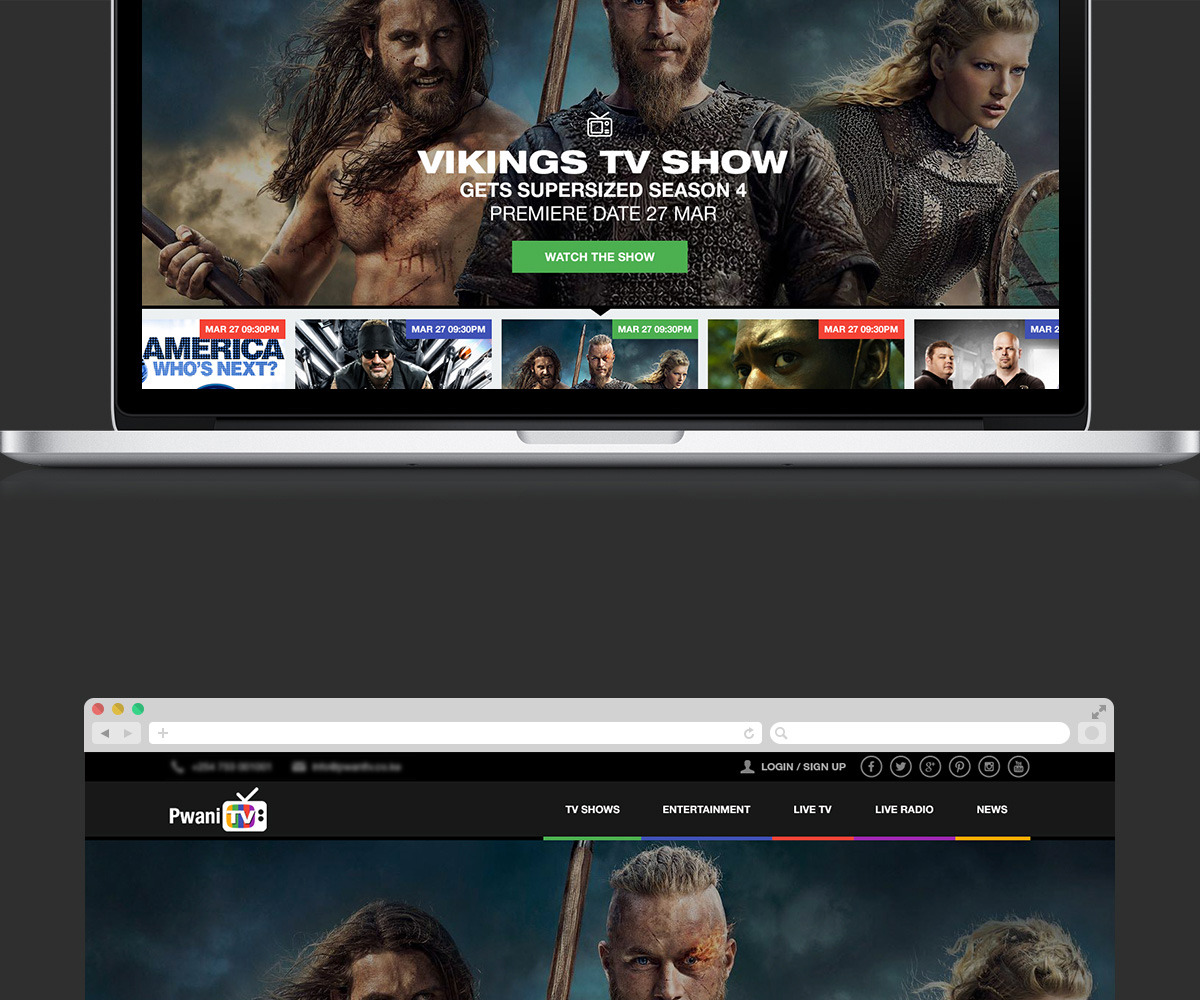Image resolution: width=1200 pixels, height=1000 pixels.
Task: Minimize the browser window with yellow button
Action: click(118, 709)
